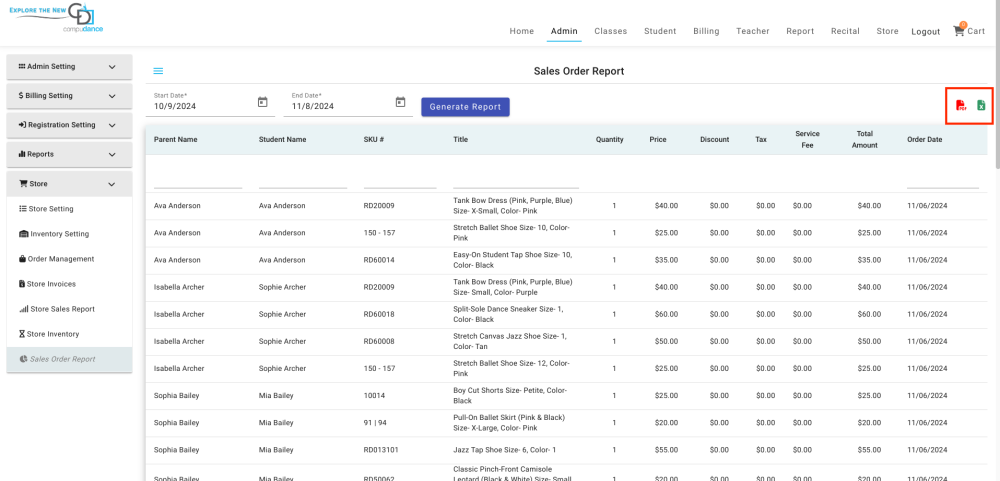Viewport: 1000px width, 481px height.
Task: Open the Recital menu item
Action: point(845,31)
